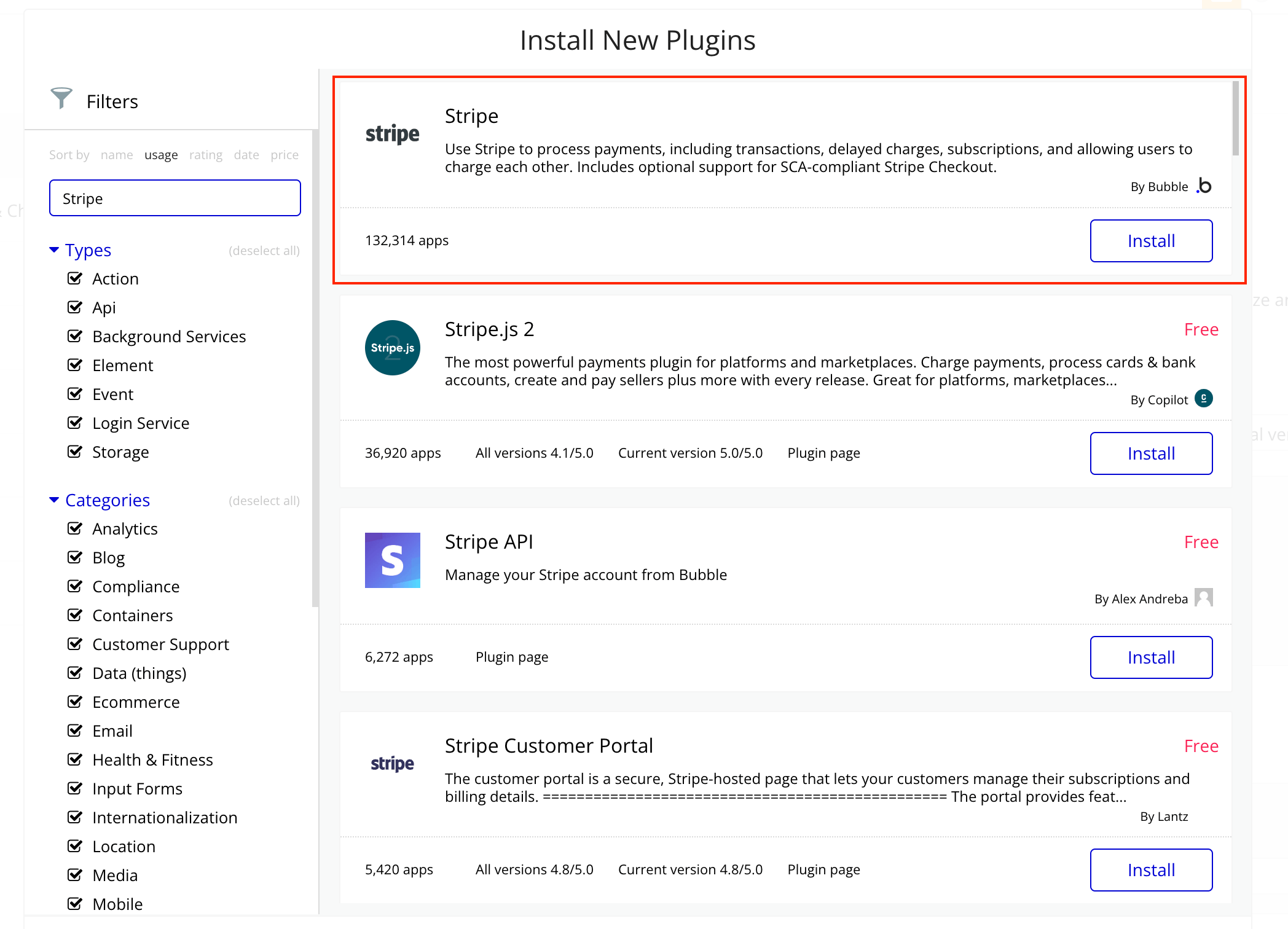Uncheck the Containers category
The image size is (1288, 929).
[75, 615]
